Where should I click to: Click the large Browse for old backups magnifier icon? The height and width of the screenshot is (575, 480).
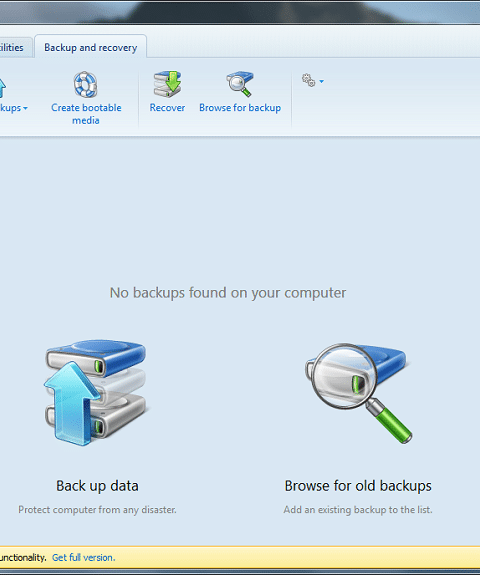[358, 393]
